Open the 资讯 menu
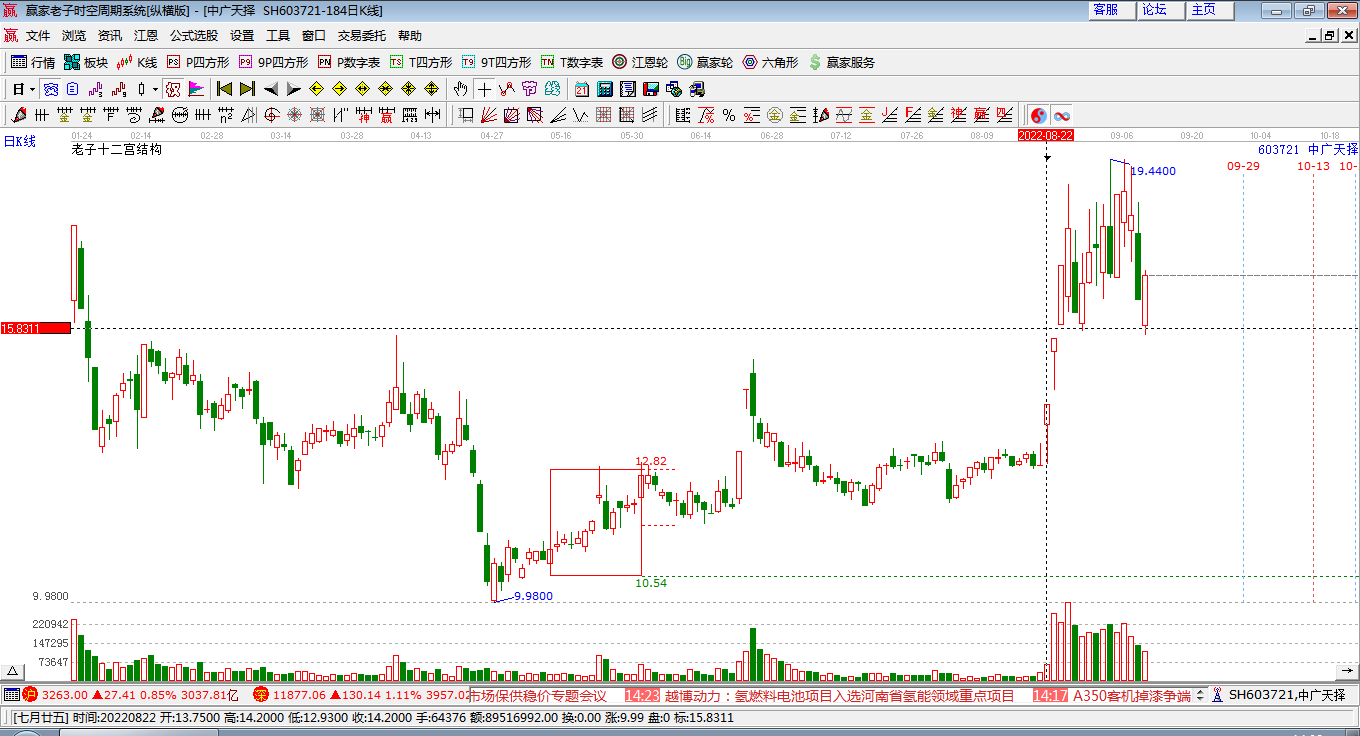Viewport: 1360px width, 736px height. point(110,36)
